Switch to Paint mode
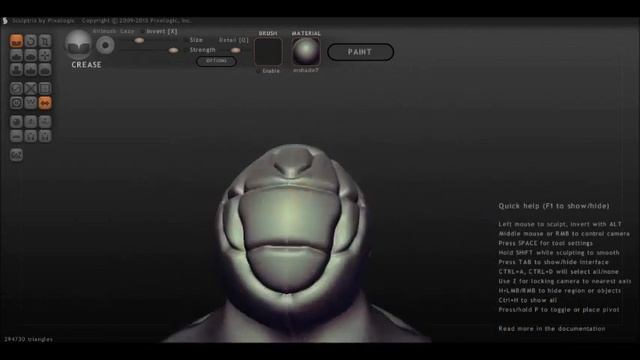The image size is (640, 360). pos(360,52)
